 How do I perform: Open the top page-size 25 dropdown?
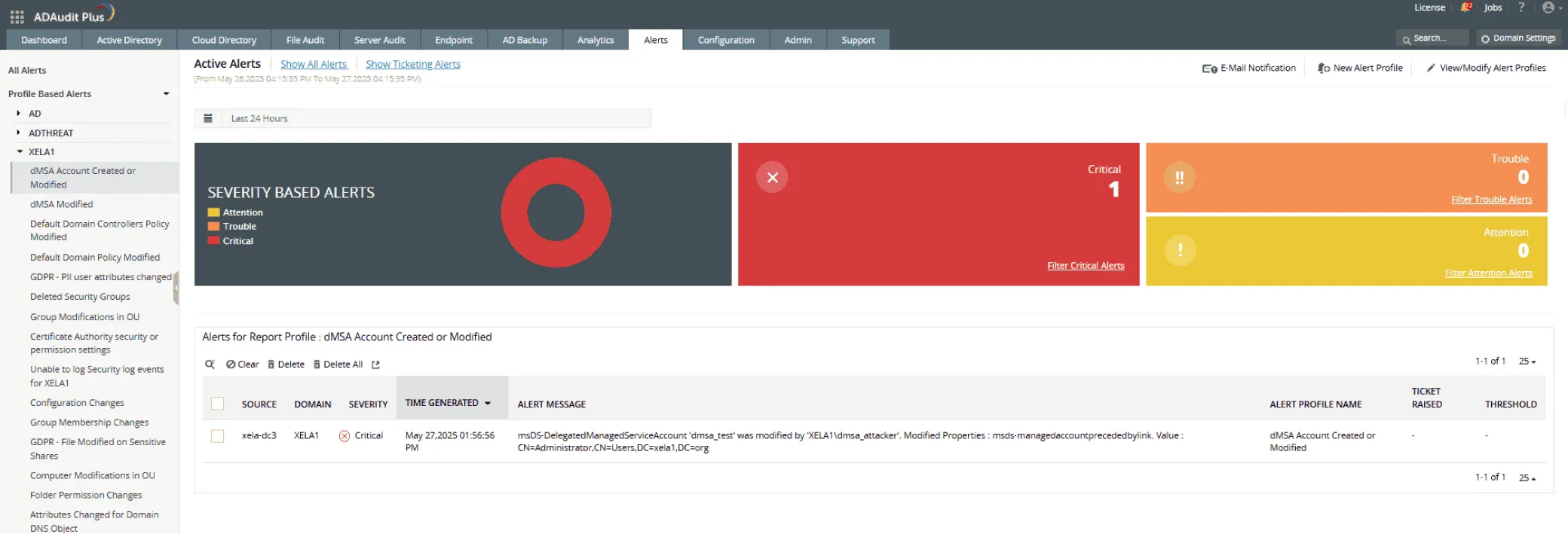click(1527, 362)
